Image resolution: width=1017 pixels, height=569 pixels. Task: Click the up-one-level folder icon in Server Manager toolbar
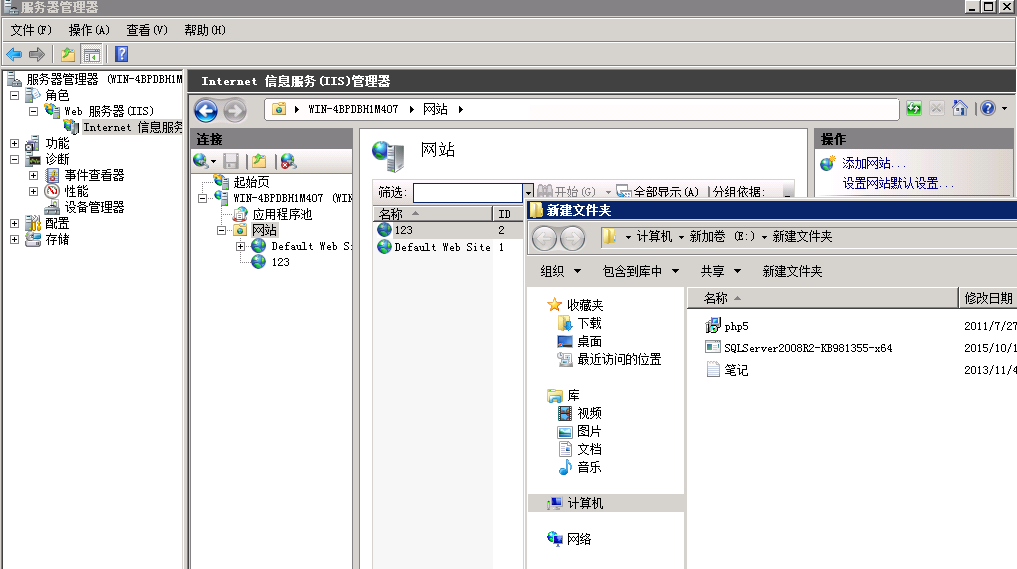pyautogui.click(x=67, y=54)
